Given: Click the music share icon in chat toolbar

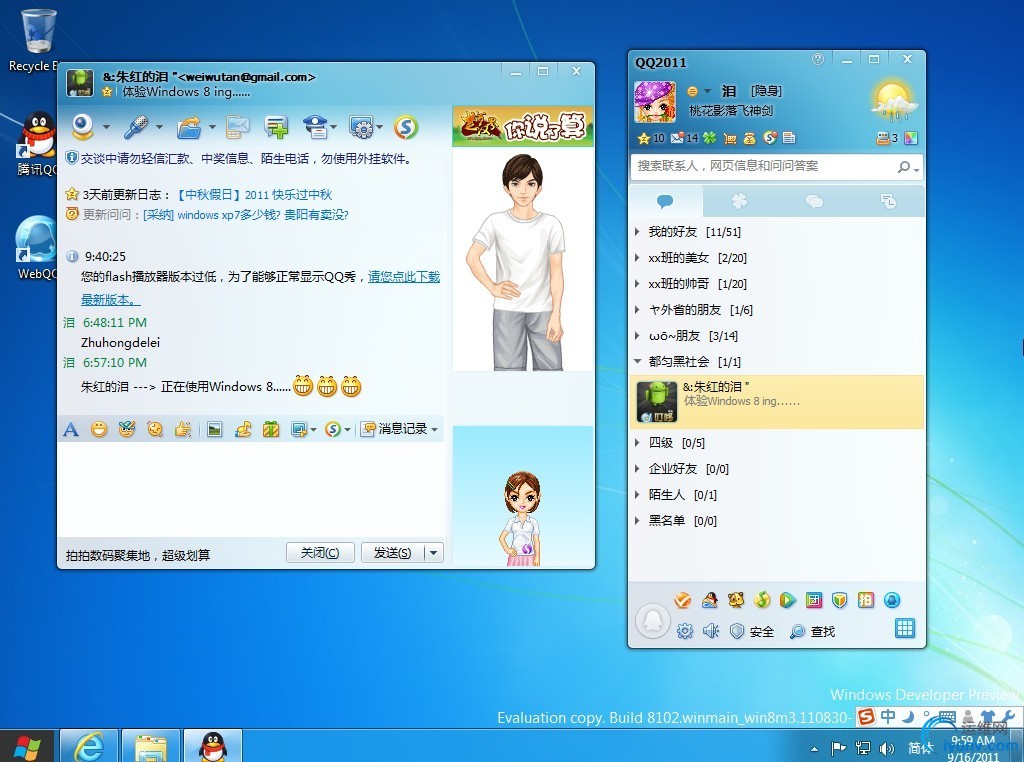Looking at the screenshot, I should [x=243, y=429].
